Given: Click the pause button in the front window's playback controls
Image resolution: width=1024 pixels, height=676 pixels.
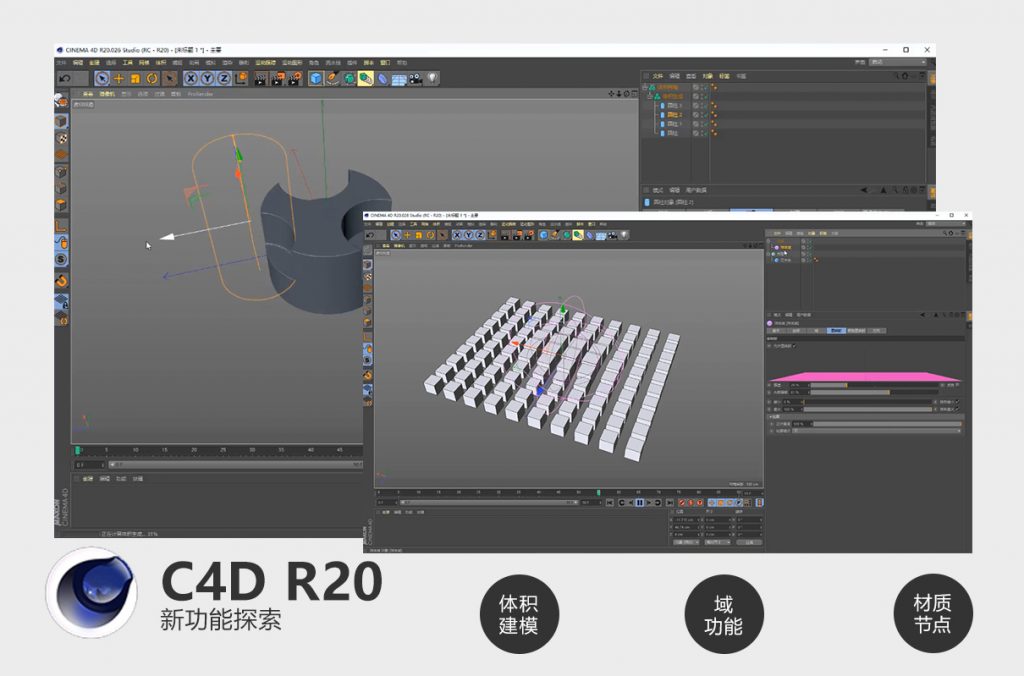Looking at the screenshot, I should click(639, 503).
